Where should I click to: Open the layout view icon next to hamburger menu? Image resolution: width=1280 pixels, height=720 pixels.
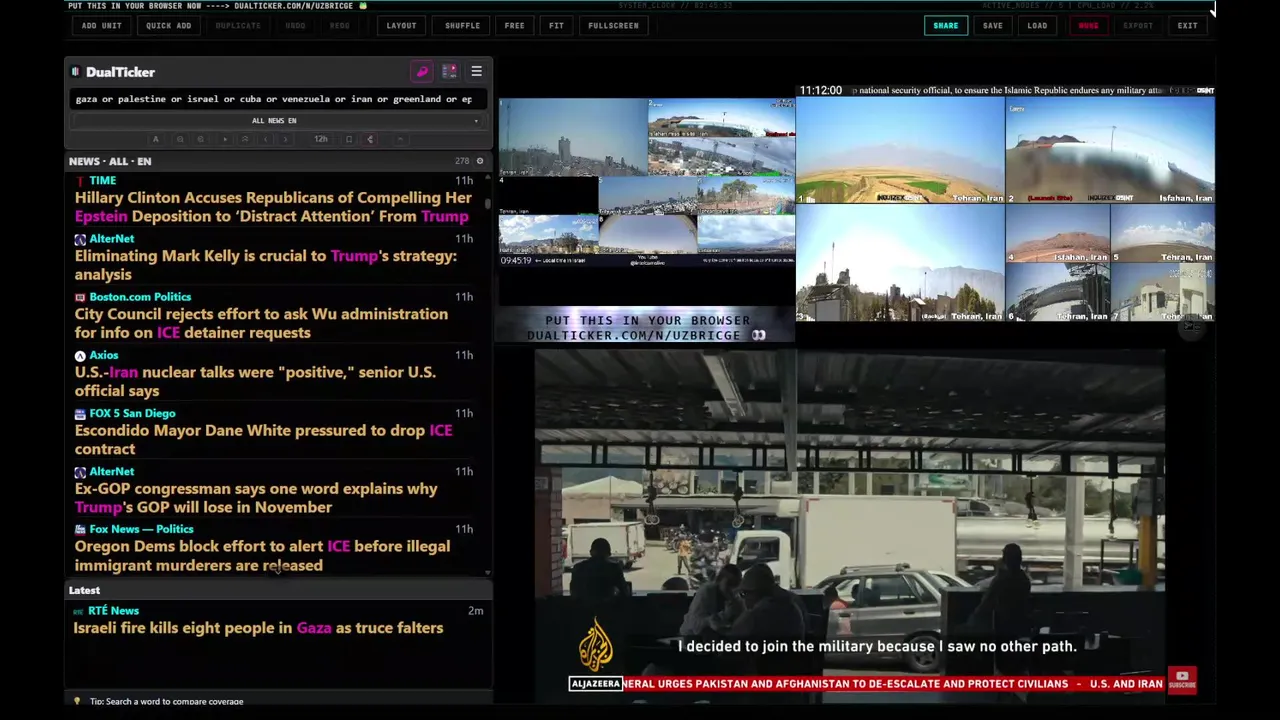(x=449, y=72)
